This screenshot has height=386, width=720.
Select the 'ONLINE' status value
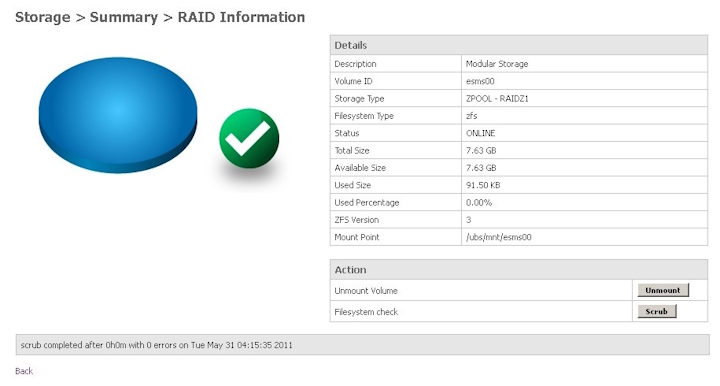click(480, 133)
